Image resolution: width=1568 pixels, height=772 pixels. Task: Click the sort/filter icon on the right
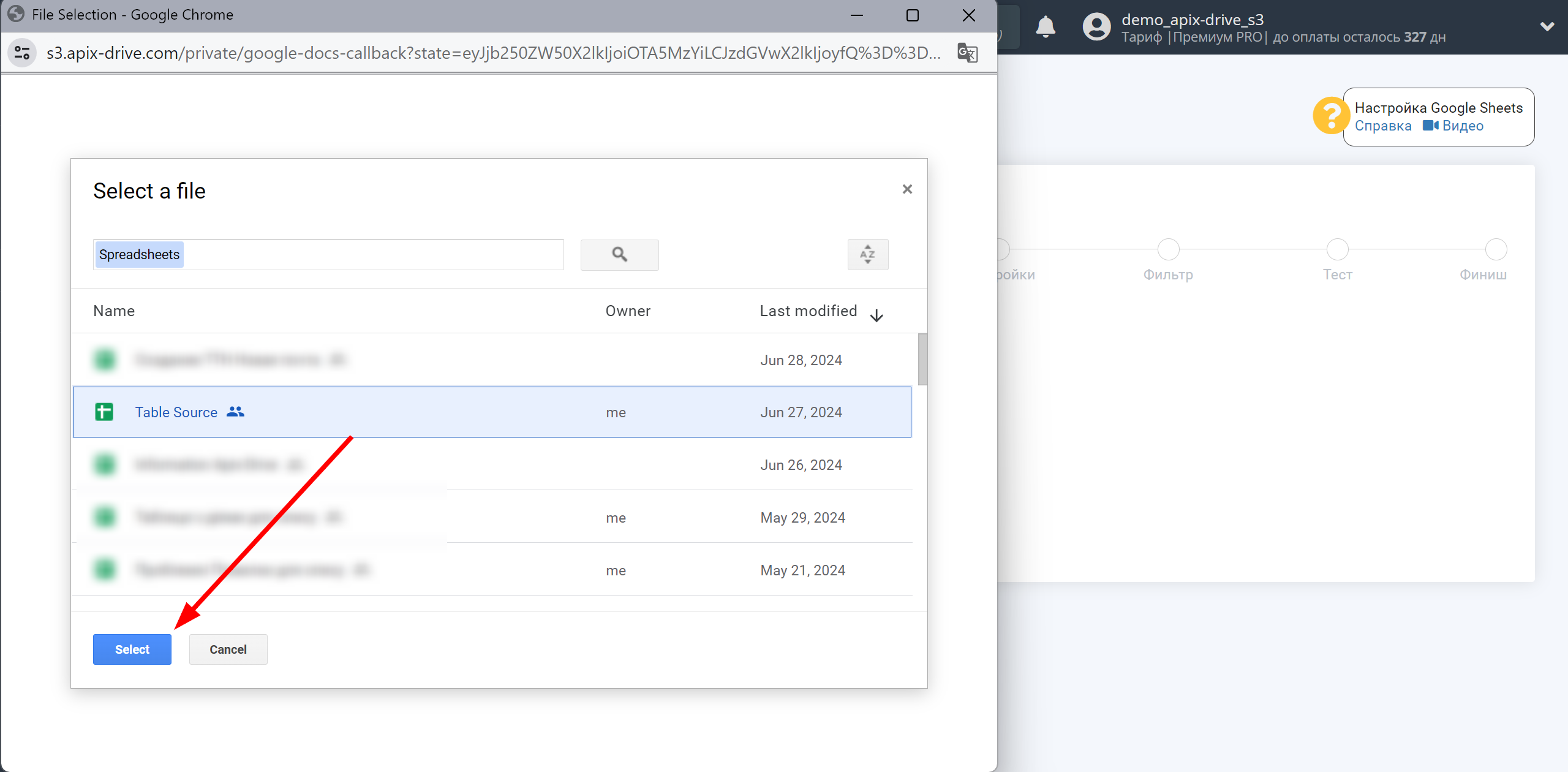tap(867, 254)
